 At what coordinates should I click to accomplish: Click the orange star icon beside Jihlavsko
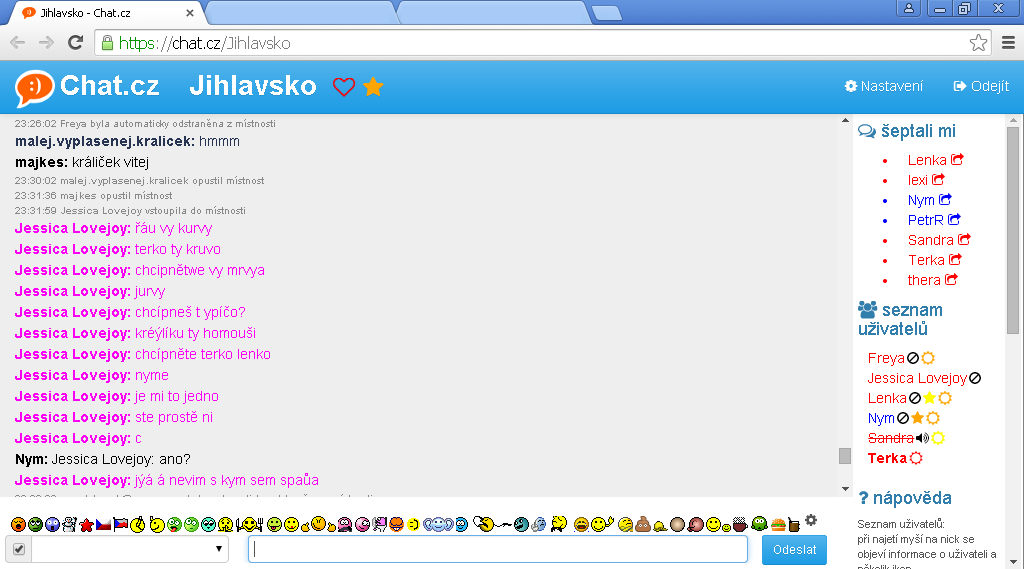[x=373, y=86]
